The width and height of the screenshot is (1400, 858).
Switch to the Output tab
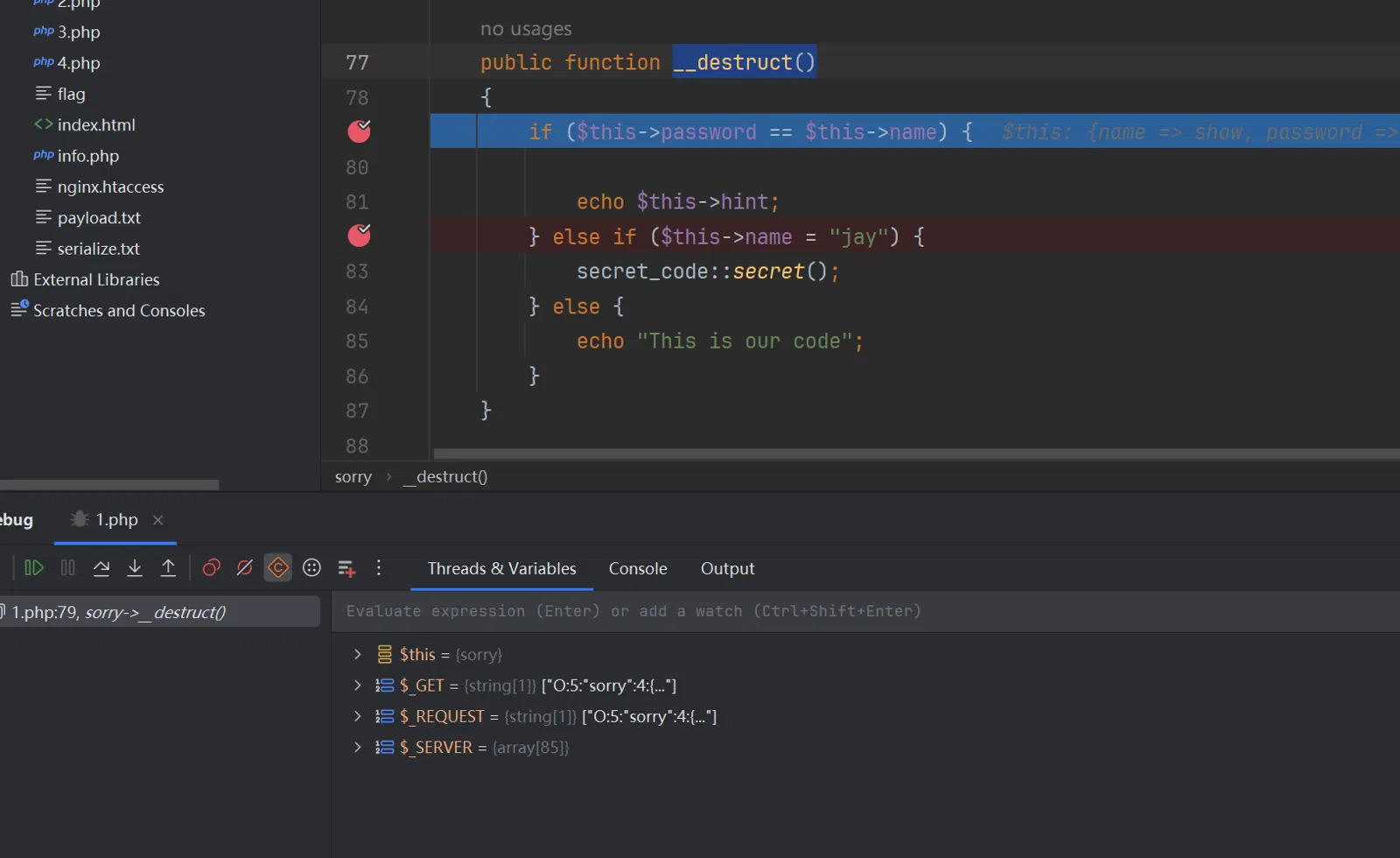click(727, 568)
